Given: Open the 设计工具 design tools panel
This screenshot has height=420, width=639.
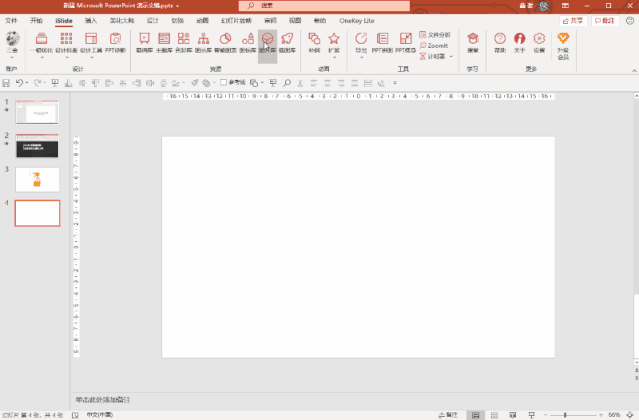Looking at the screenshot, I should (x=91, y=42).
